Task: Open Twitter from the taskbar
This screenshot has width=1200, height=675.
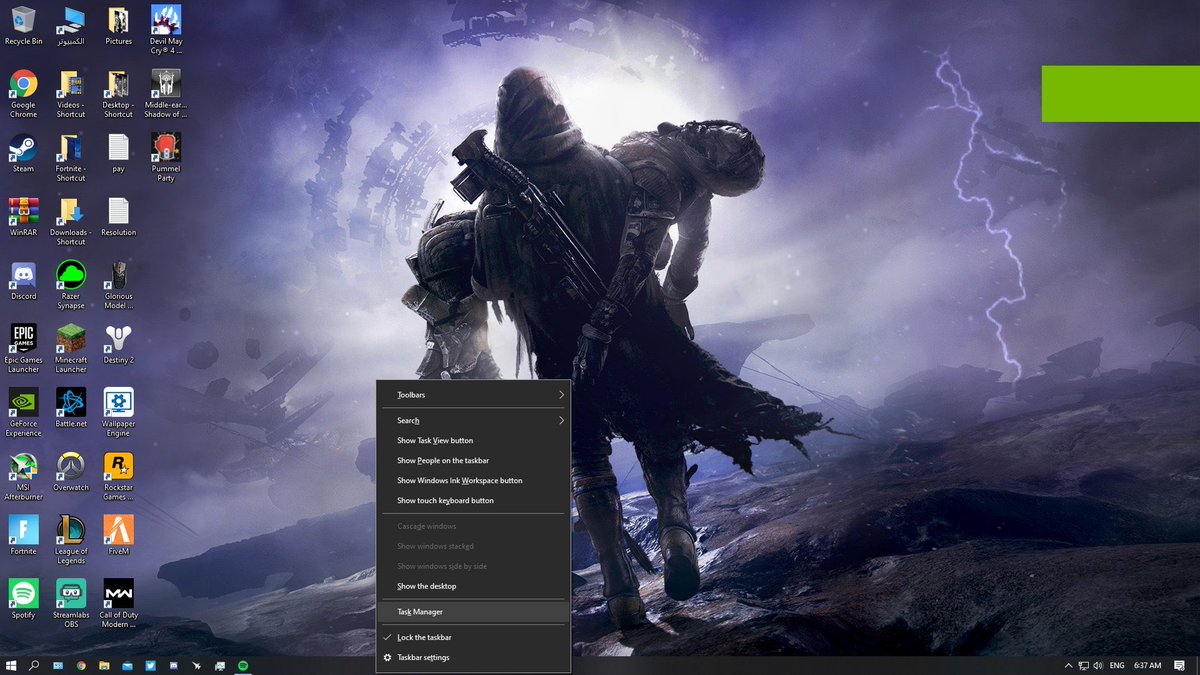Action: click(150, 665)
